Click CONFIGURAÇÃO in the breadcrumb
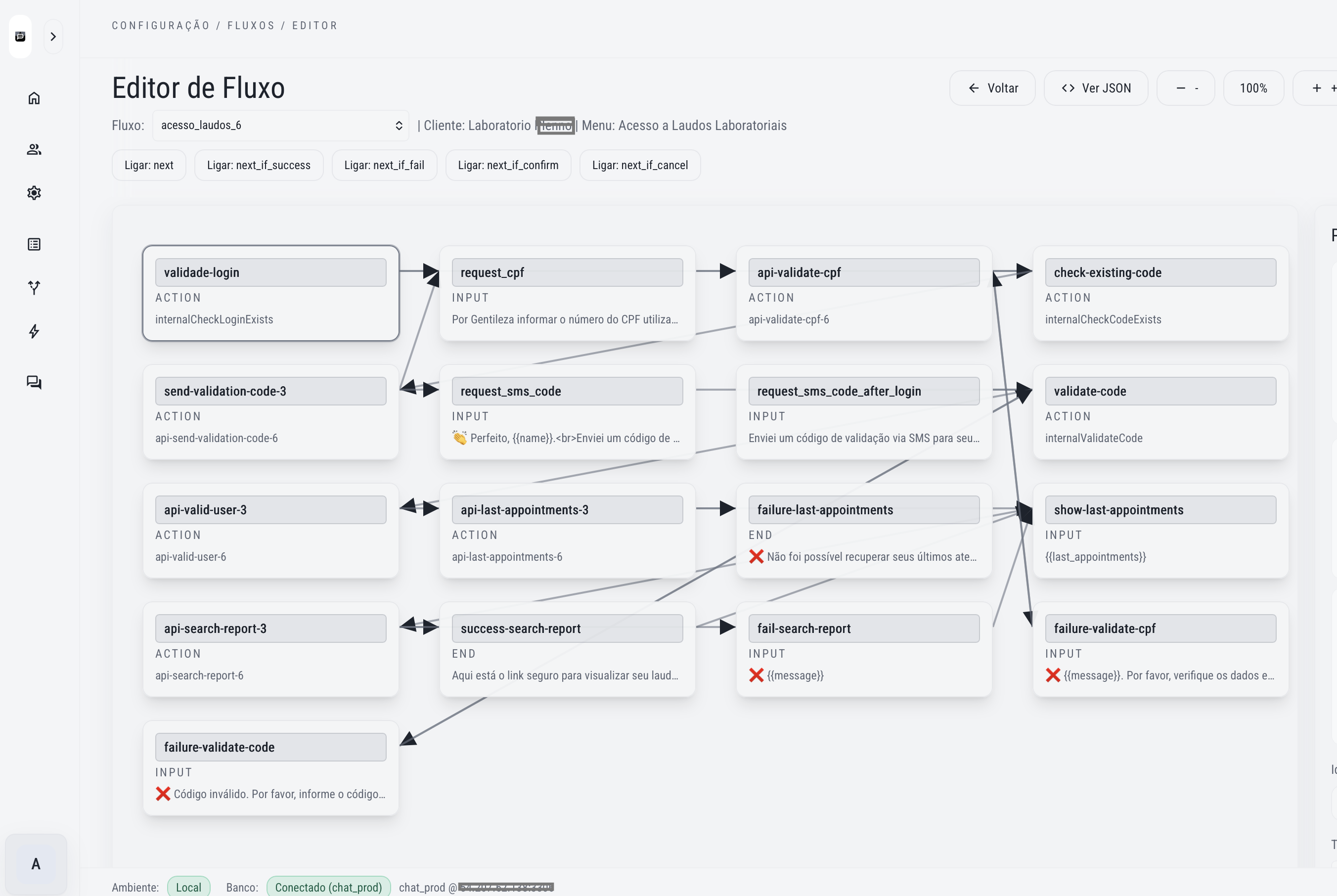Screen dimensions: 1337x896 pos(161,26)
